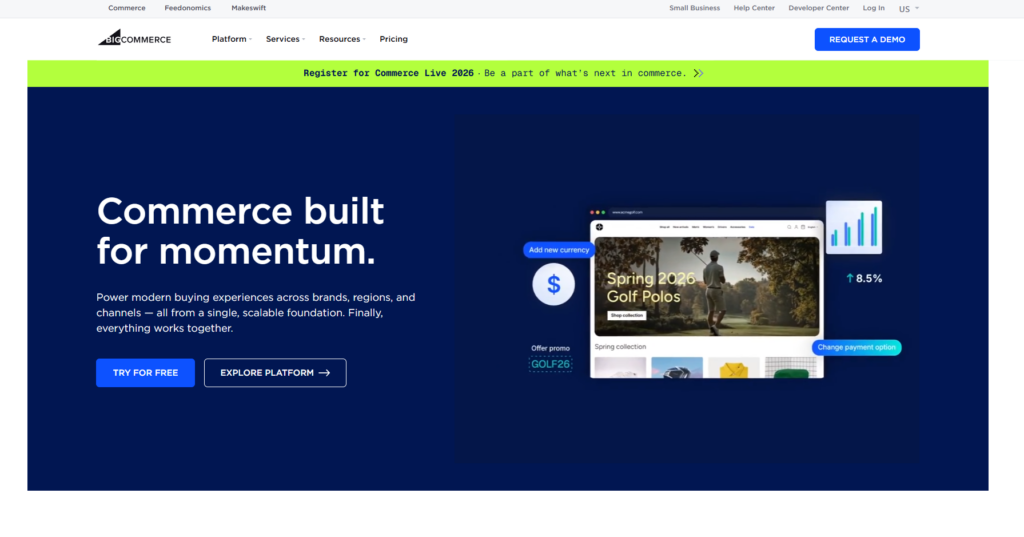The width and height of the screenshot is (1024, 537).
Task: Click the Log In link
Action: pos(873,8)
